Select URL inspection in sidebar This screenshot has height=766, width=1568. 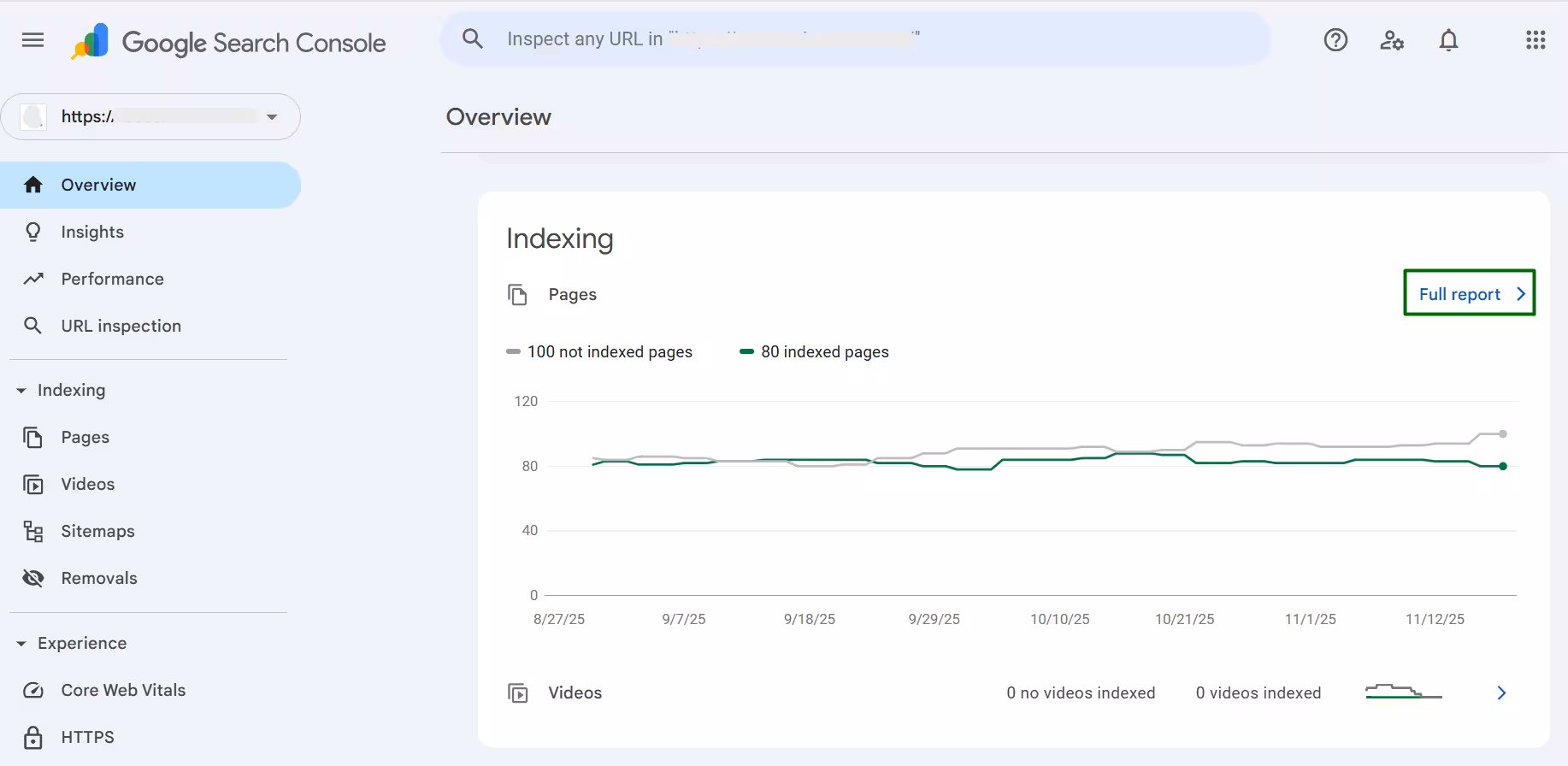(x=150, y=326)
